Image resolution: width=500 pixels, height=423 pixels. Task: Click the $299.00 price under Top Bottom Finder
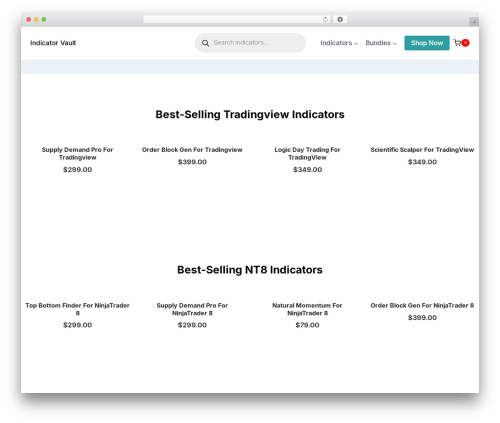click(77, 325)
